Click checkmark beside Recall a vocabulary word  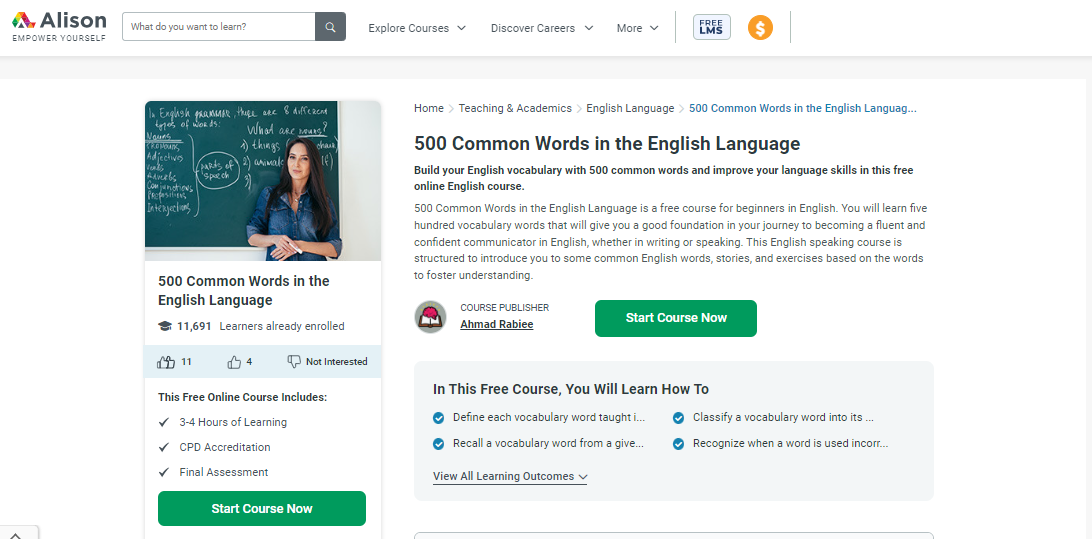coord(438,444)
